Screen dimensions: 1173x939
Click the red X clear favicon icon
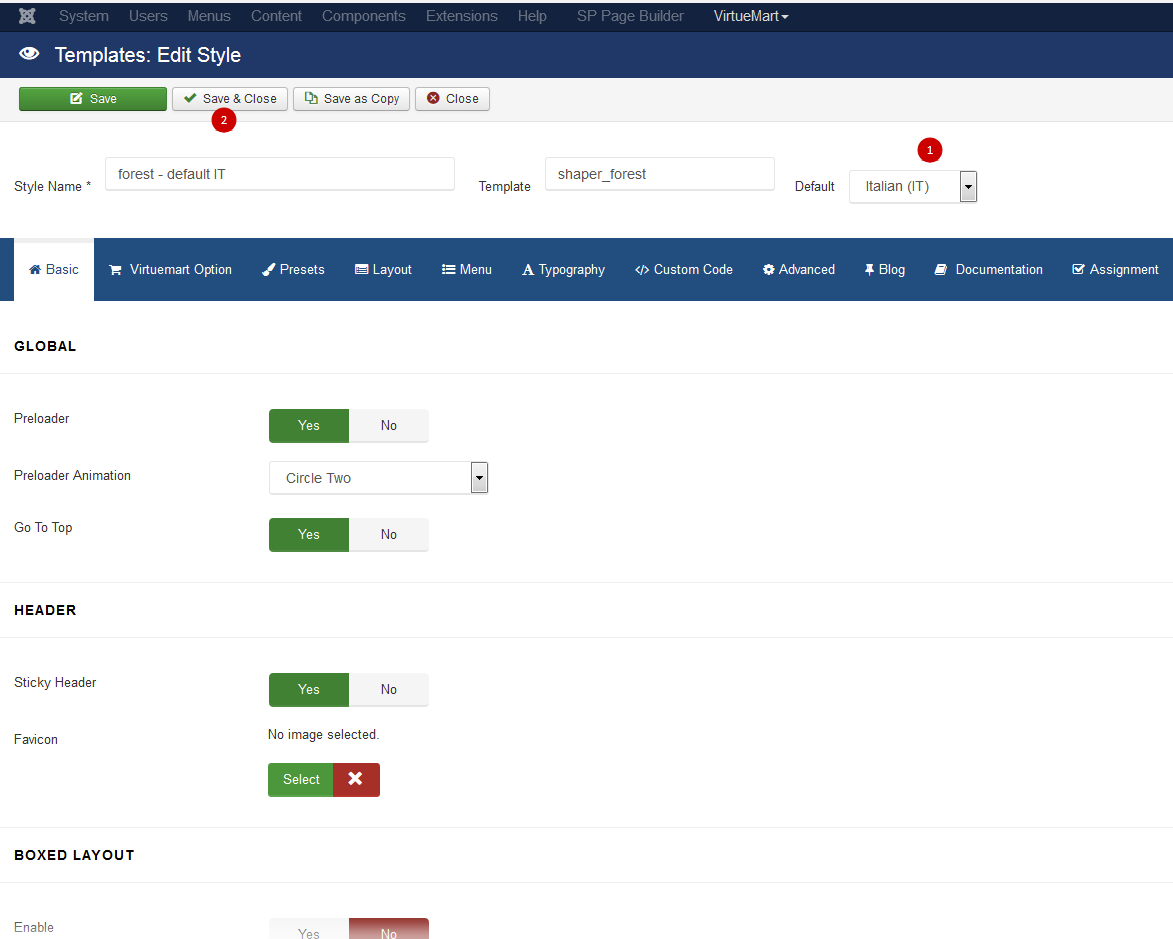(355, 779)
